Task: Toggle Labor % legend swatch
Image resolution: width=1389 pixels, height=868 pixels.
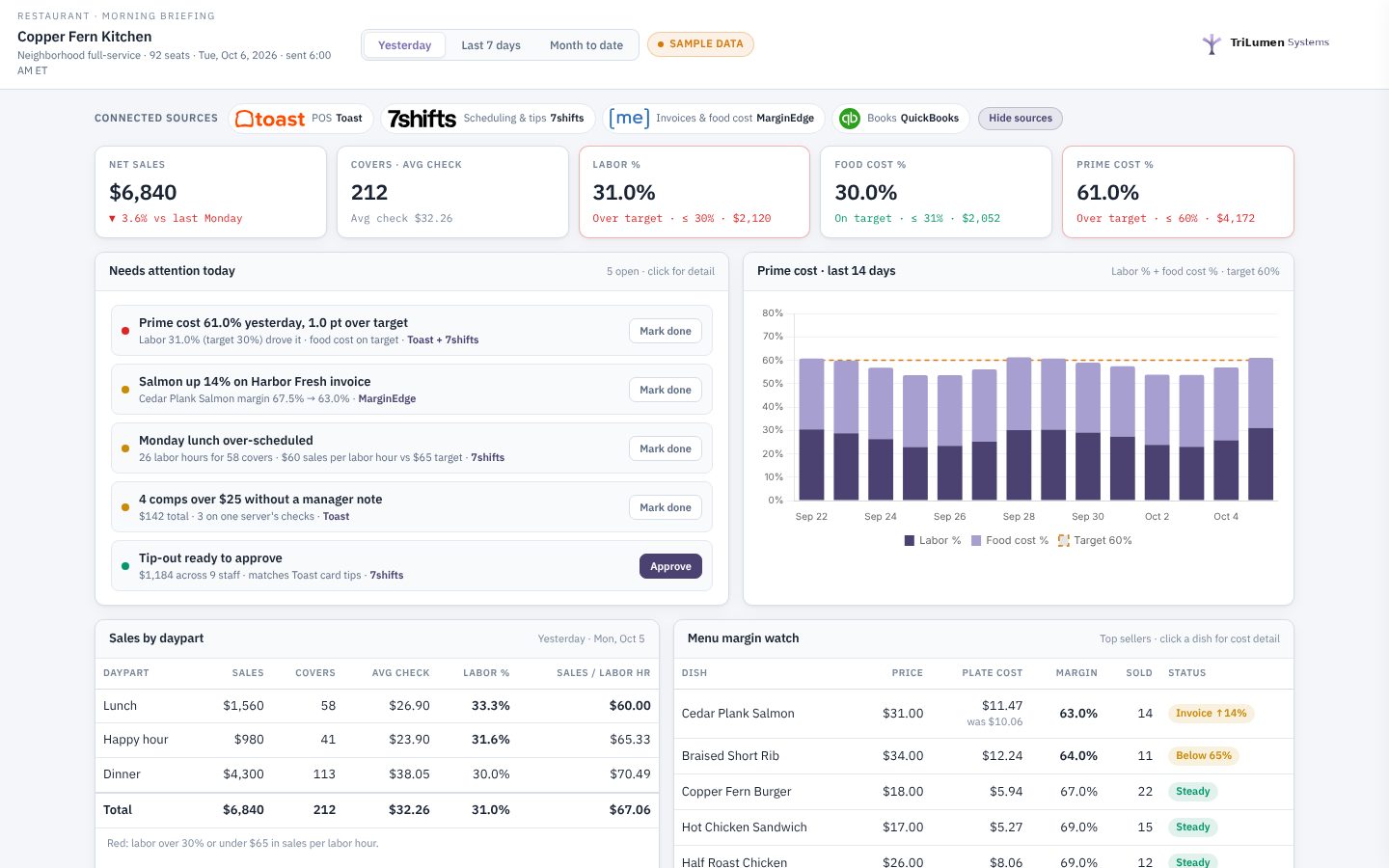Action: (909, 541)
